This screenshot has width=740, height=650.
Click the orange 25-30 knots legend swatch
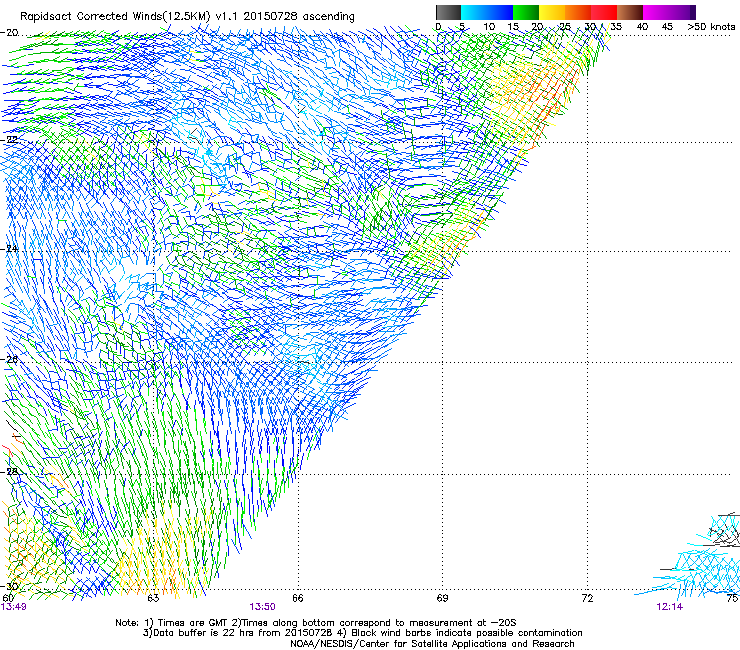(x=578, y=12)
